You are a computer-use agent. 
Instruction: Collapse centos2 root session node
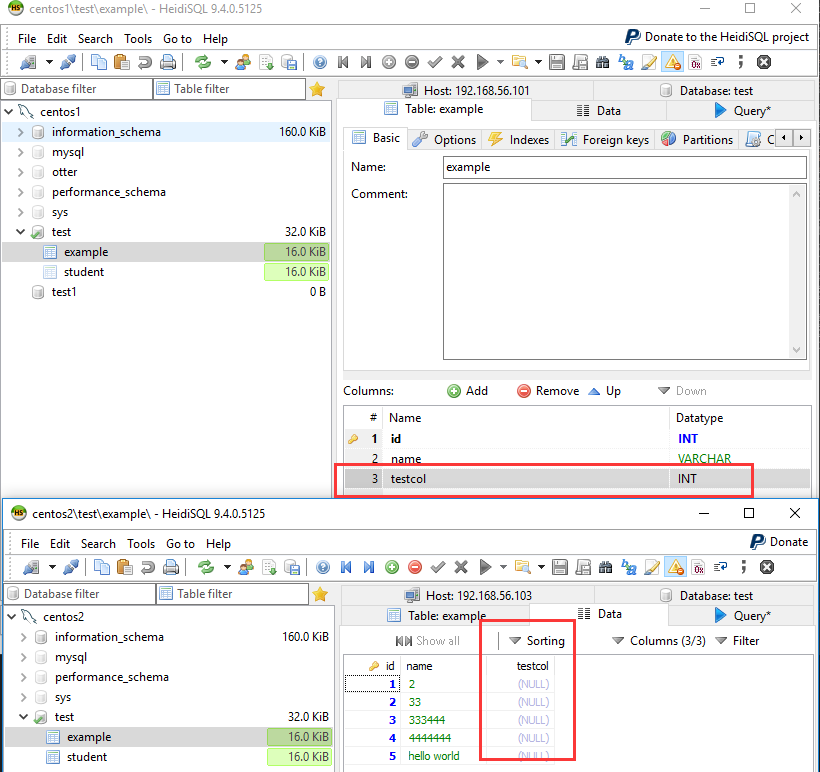point(12,617)
